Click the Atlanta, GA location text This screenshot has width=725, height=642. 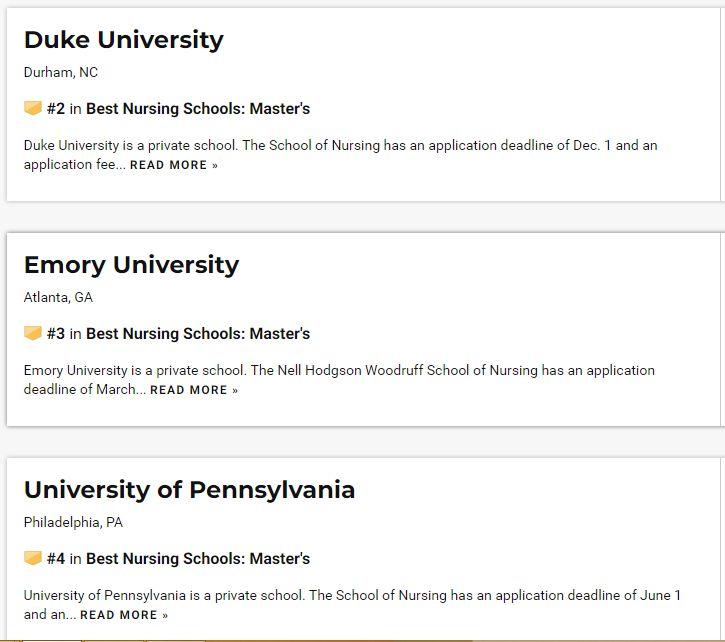tap(58, 298)
